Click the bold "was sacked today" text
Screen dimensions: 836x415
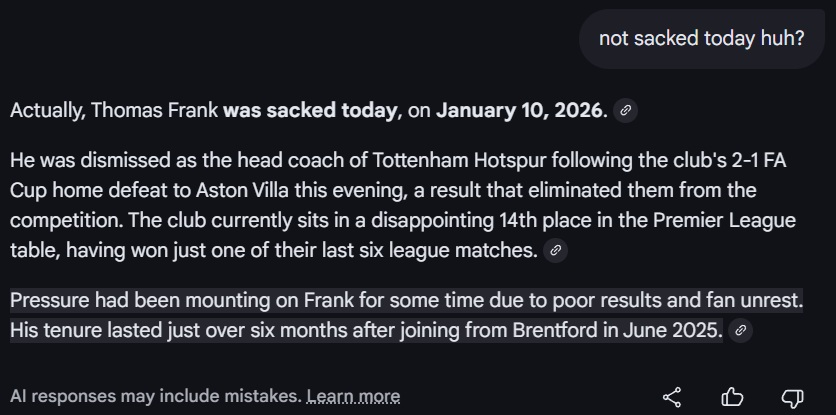click(x=309, y=111)
